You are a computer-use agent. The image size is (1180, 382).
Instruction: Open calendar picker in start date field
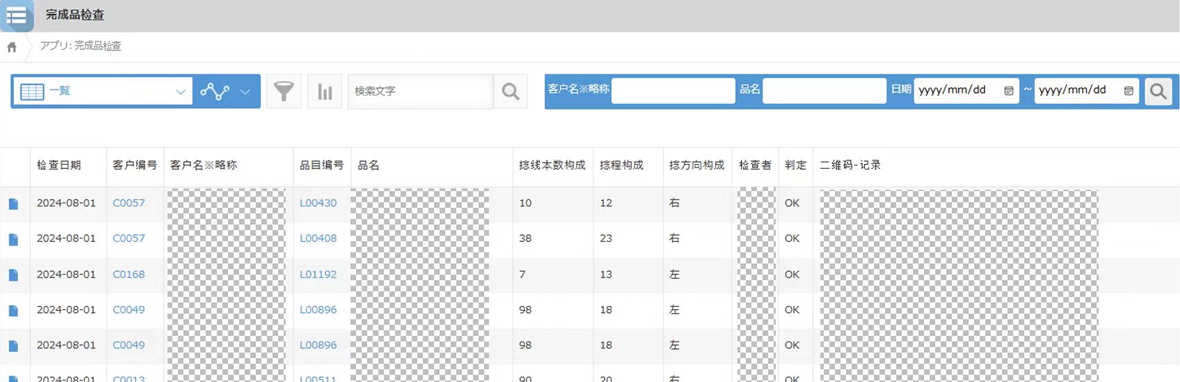click(x=1008, y=90)
